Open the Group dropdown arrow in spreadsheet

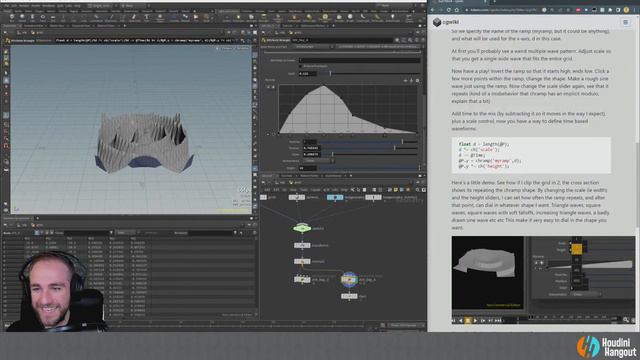[x=111, y=233]
